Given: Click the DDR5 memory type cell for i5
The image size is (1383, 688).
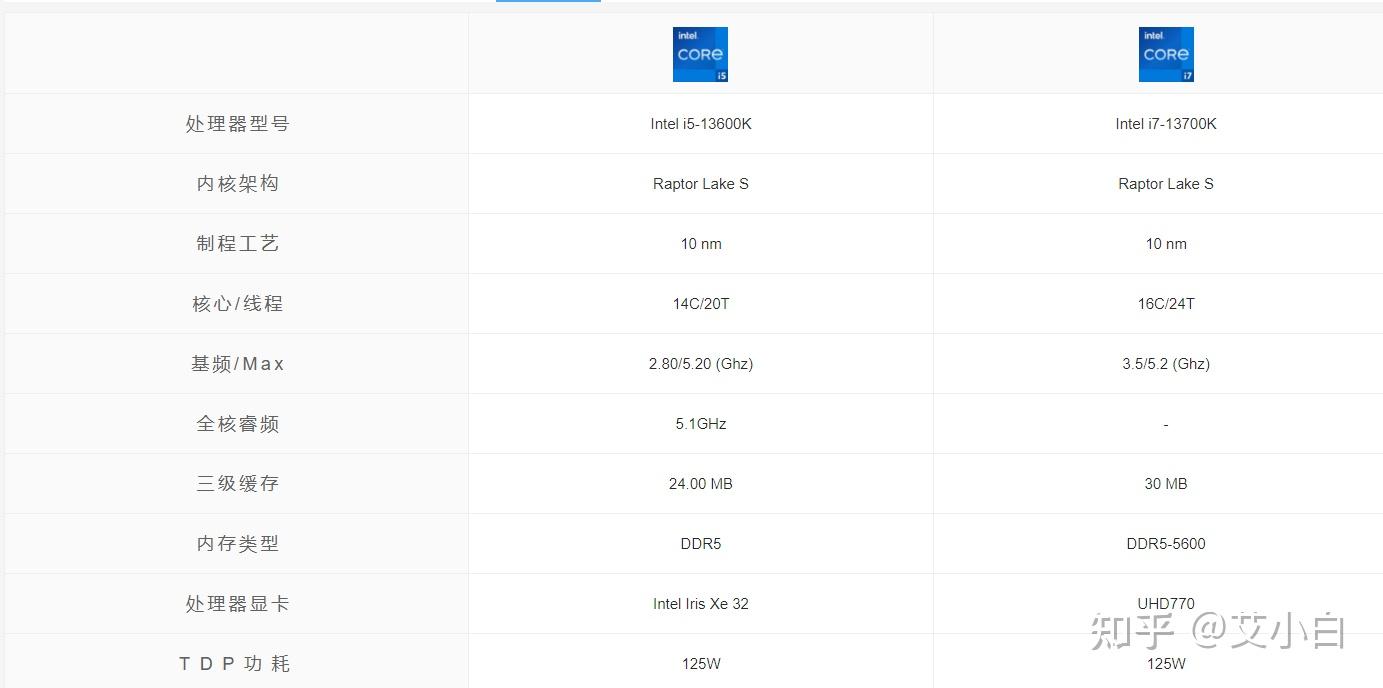Looking at the screenshot, I should (701, 544).
